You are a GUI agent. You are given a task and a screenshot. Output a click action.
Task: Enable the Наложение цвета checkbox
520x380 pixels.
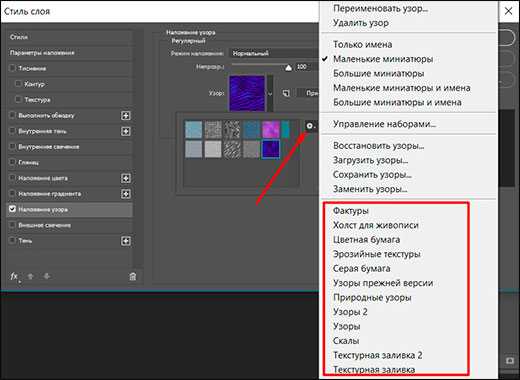[x=13, y=178]
